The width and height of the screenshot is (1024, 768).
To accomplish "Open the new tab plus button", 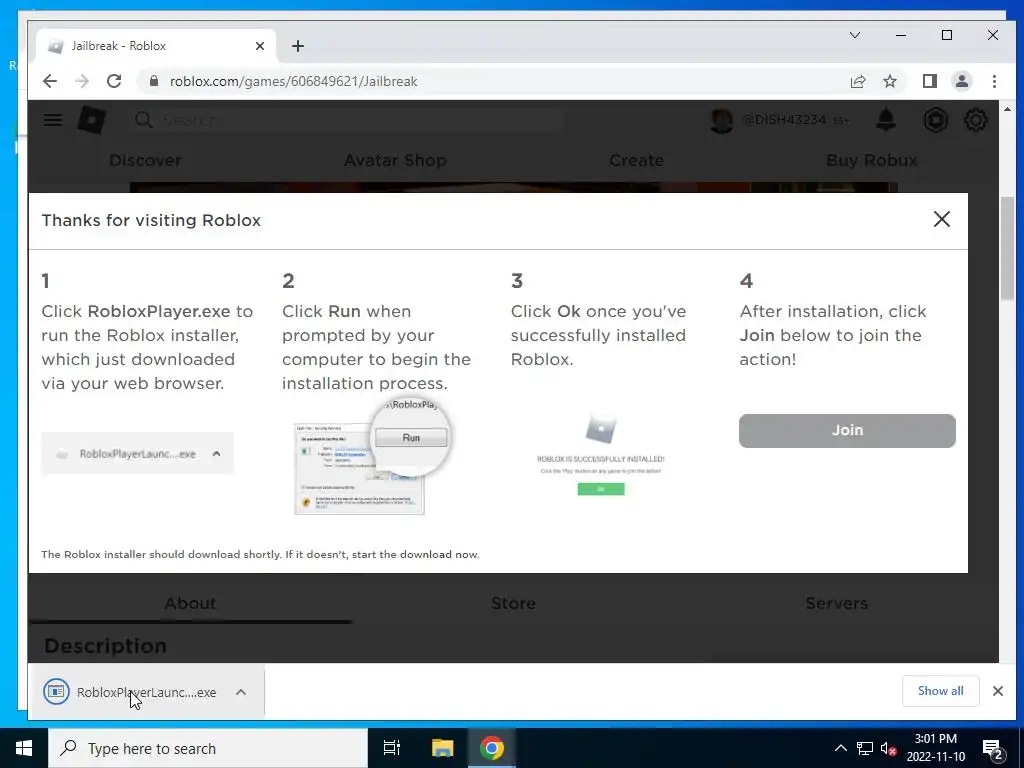I will [298, 46].
